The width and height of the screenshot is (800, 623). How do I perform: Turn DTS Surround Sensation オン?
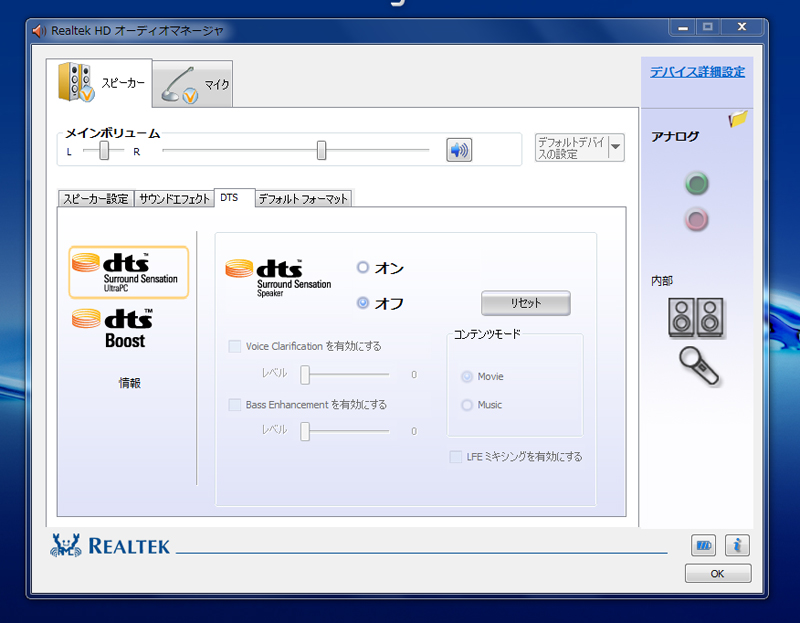pos(363,267)
